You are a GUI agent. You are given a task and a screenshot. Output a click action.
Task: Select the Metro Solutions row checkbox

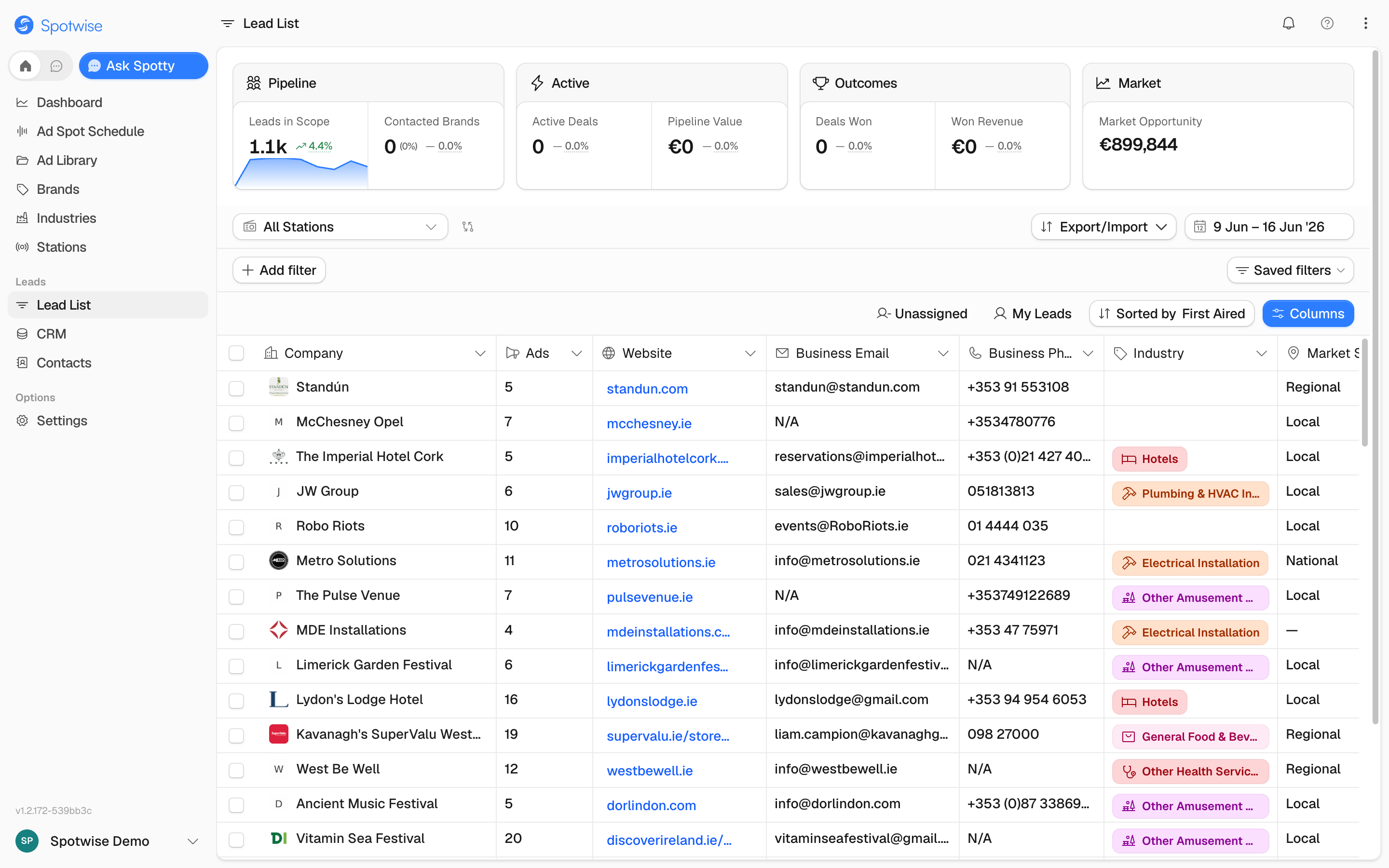236,562
